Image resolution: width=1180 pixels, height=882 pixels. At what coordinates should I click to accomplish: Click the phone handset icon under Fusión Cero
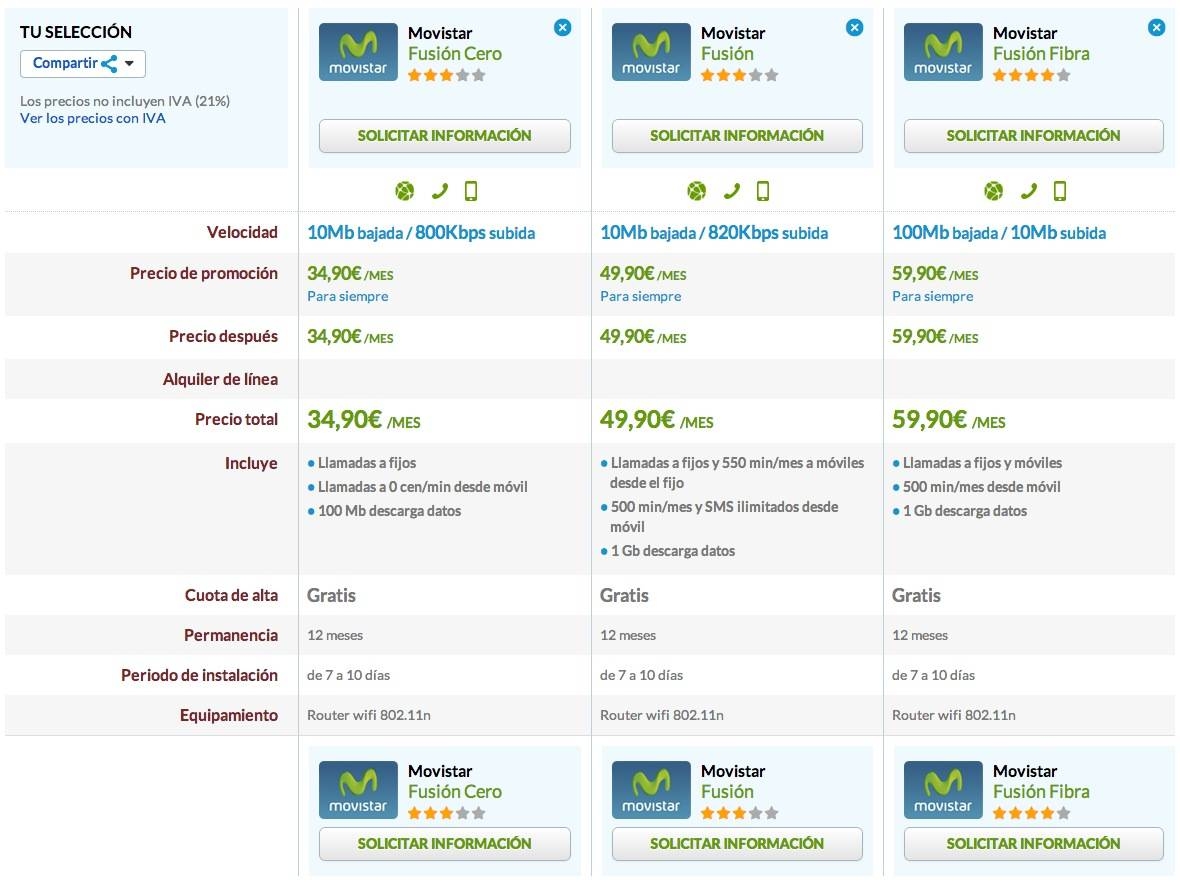click(439, 191)
